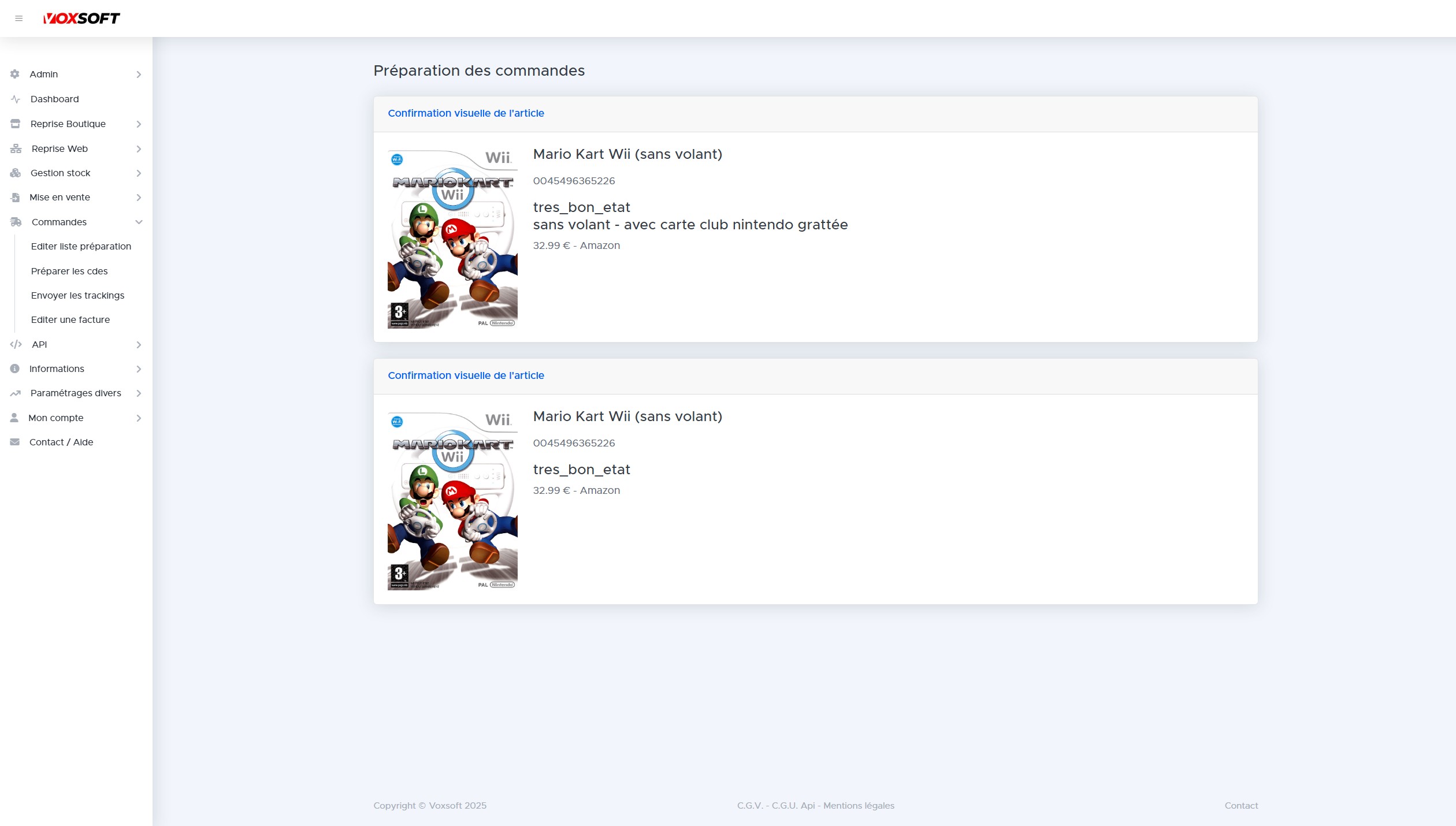Select the Admin gear icon
The image size is (1456, 826).
14,74
